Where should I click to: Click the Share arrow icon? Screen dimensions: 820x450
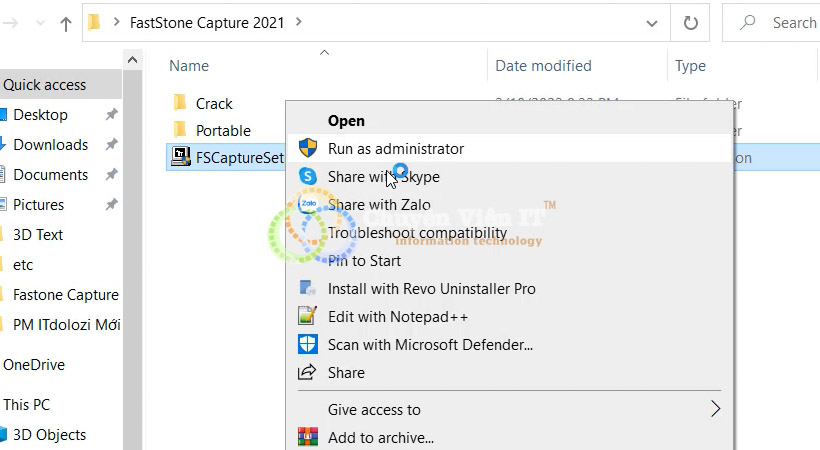[308, 372]
